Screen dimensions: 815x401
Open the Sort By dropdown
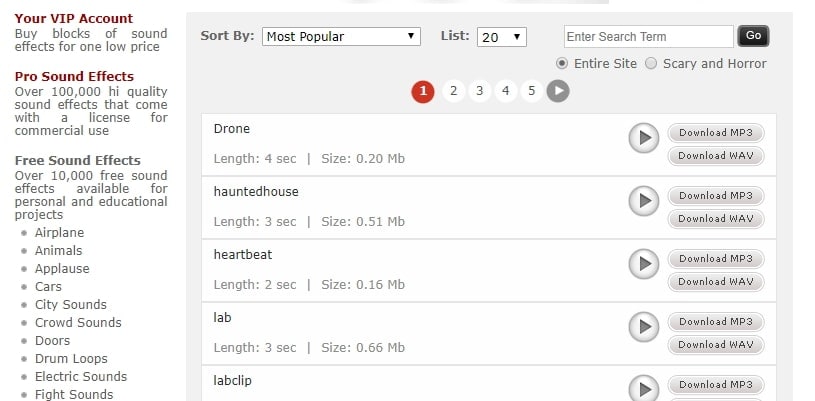[x=342, y=37]
